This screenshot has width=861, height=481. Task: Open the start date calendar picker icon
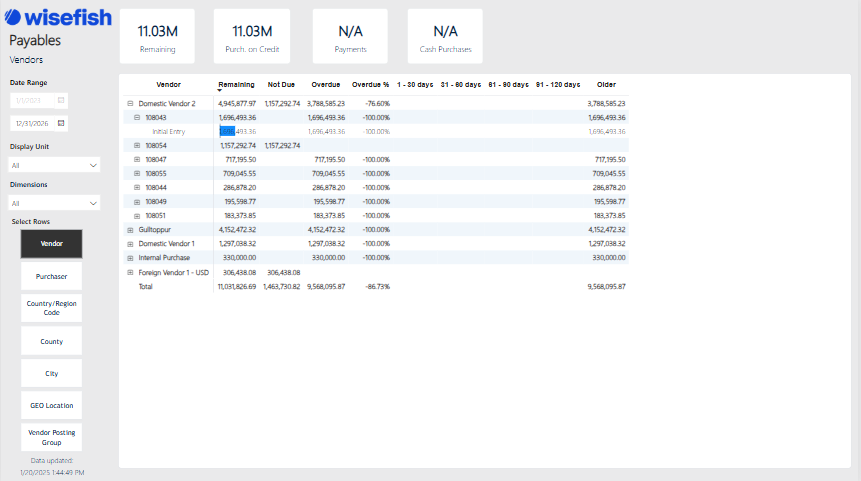click(61, 100)
